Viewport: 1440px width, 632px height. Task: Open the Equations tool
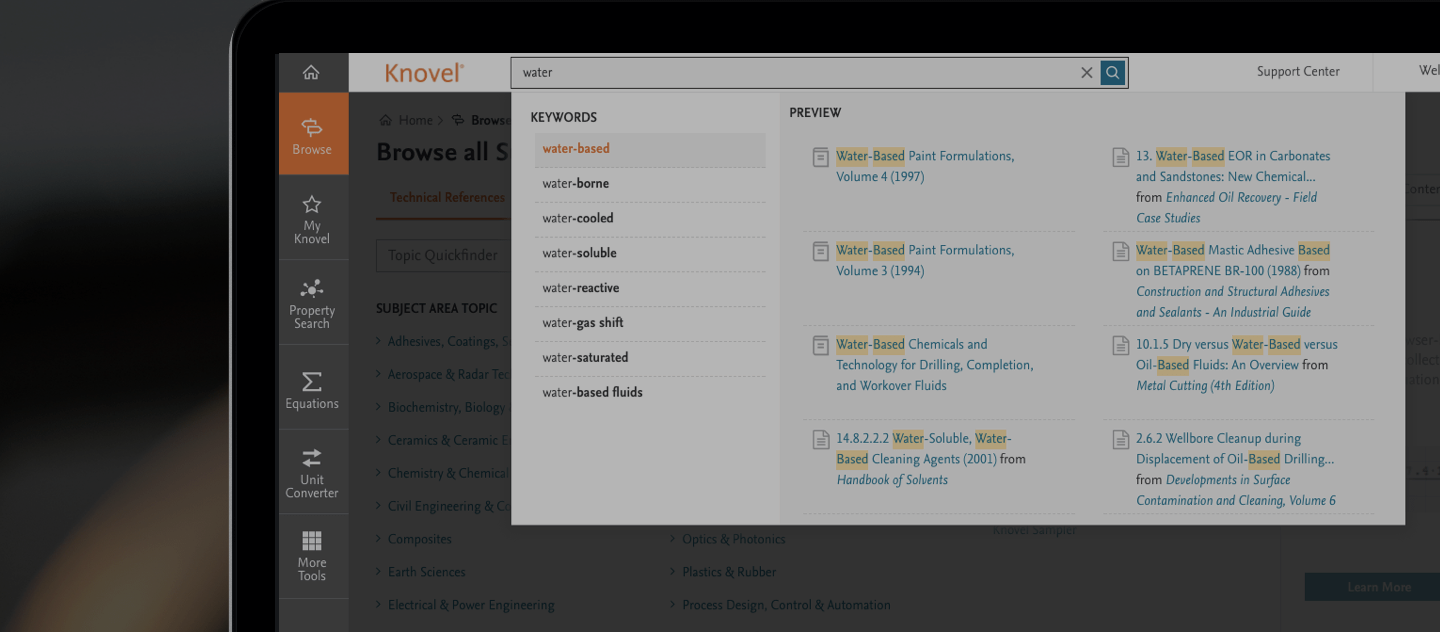point(312,388)
